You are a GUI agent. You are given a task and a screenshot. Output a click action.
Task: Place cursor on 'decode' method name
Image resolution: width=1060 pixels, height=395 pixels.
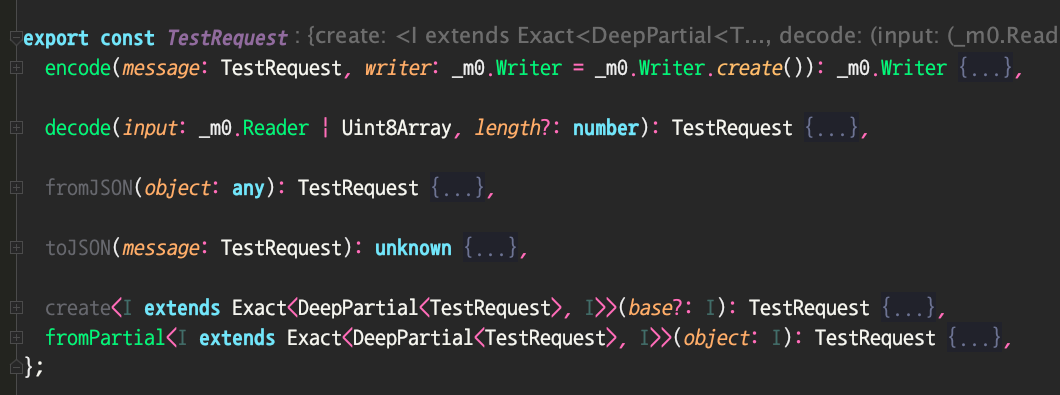tap(78, 128)
